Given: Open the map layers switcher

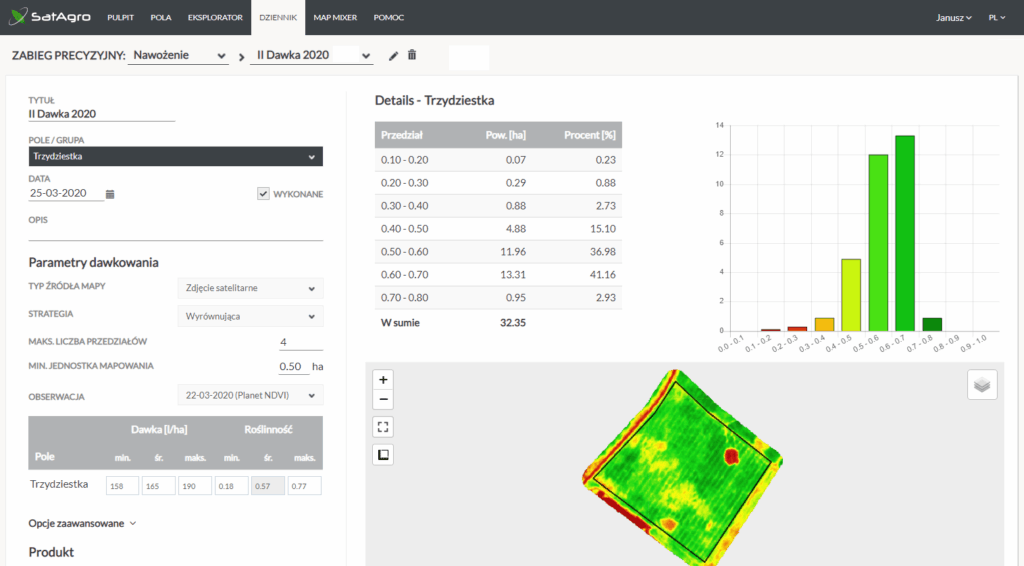Looking at the screenshot, I should [x=982, y=385].
